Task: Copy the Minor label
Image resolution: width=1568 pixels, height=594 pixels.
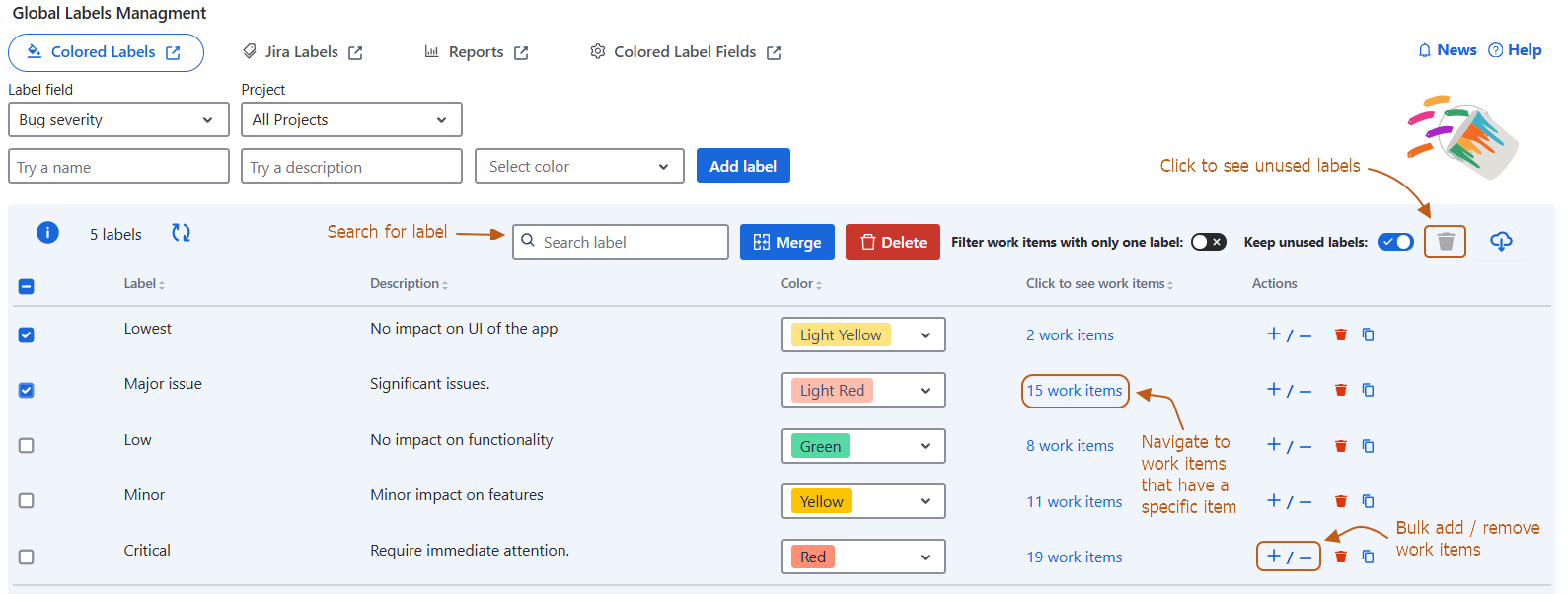Action: 1368,501
